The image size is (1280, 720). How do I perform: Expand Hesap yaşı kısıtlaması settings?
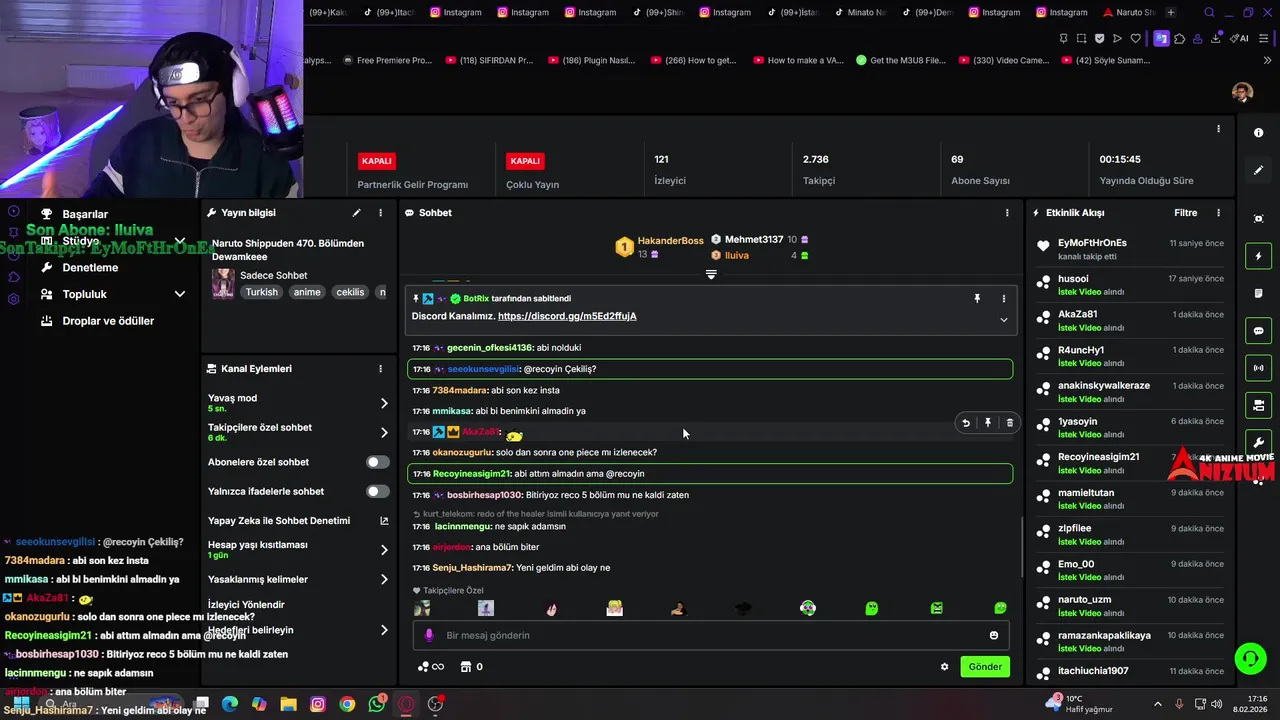[384, 549]
